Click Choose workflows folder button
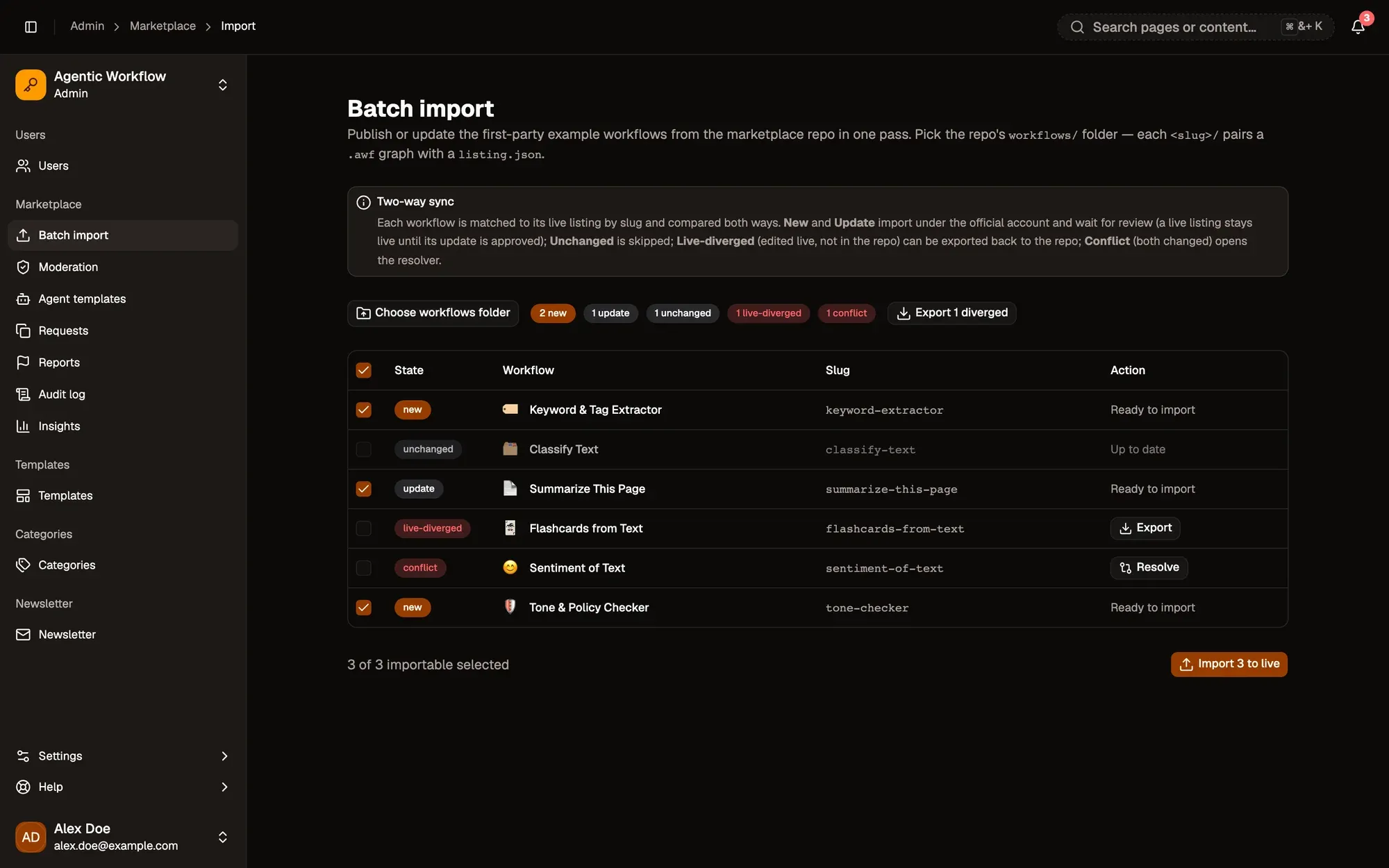This screenshot has width=1389, height=868. 433,313
